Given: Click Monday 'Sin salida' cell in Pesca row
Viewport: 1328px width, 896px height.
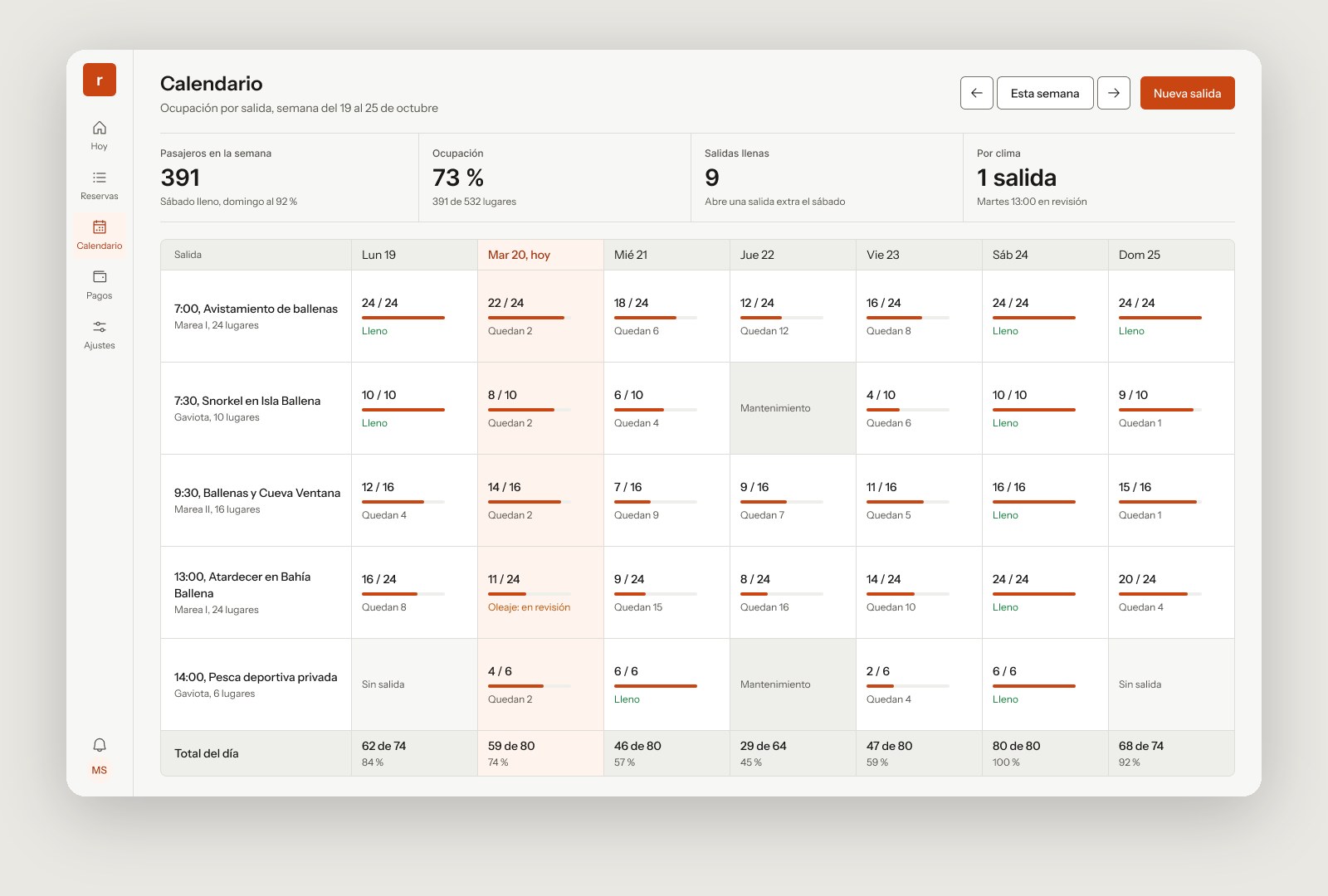Looking at the screenshot, I should point(414,684).
